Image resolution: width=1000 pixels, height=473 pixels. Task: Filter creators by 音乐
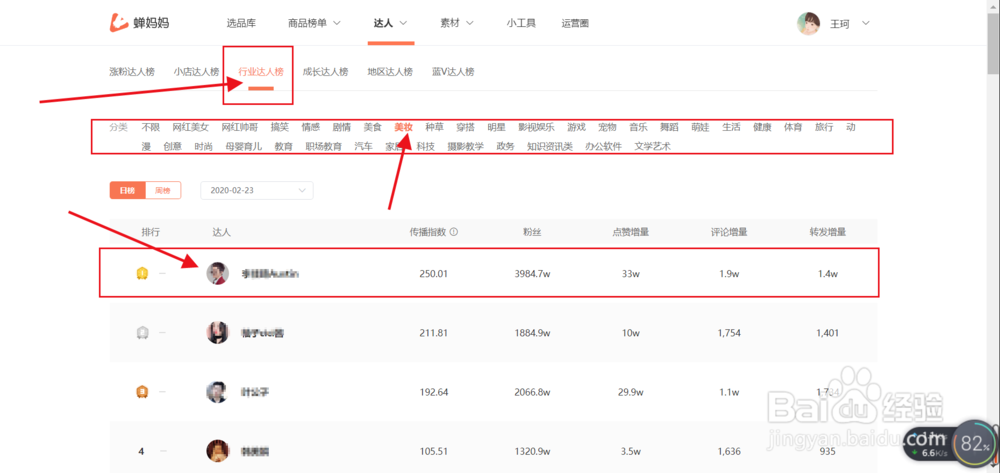[638, 127]
